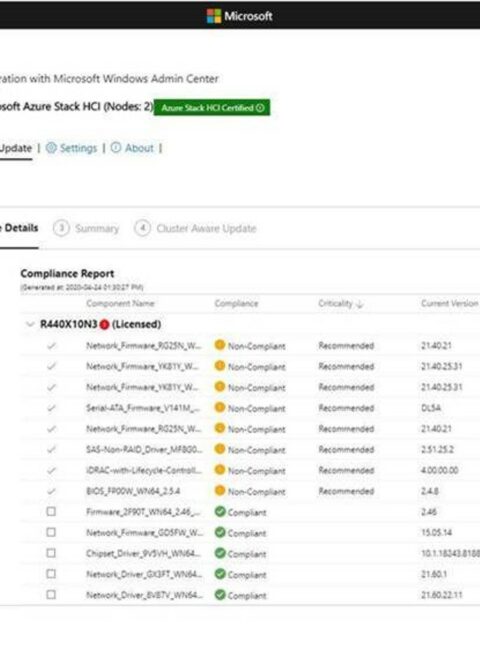
Task: Click version value DL5A
Action: click(x=431, y=408)
